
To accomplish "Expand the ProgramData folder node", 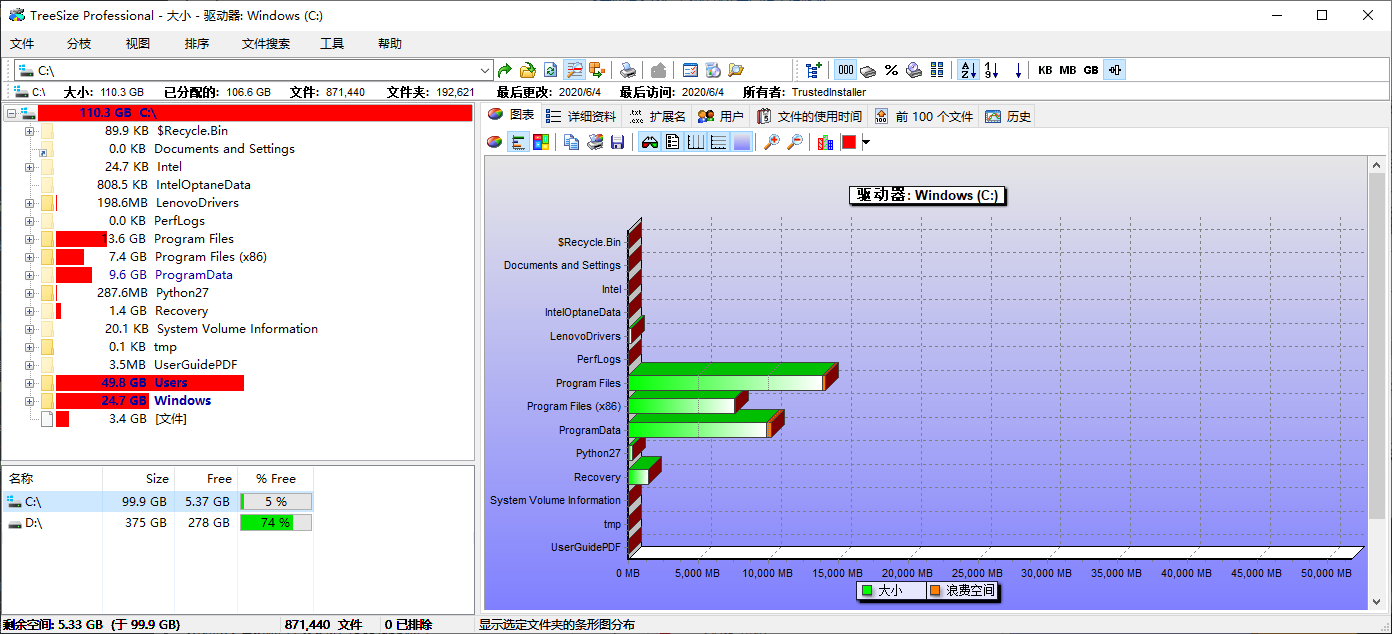I will [29, 275].
